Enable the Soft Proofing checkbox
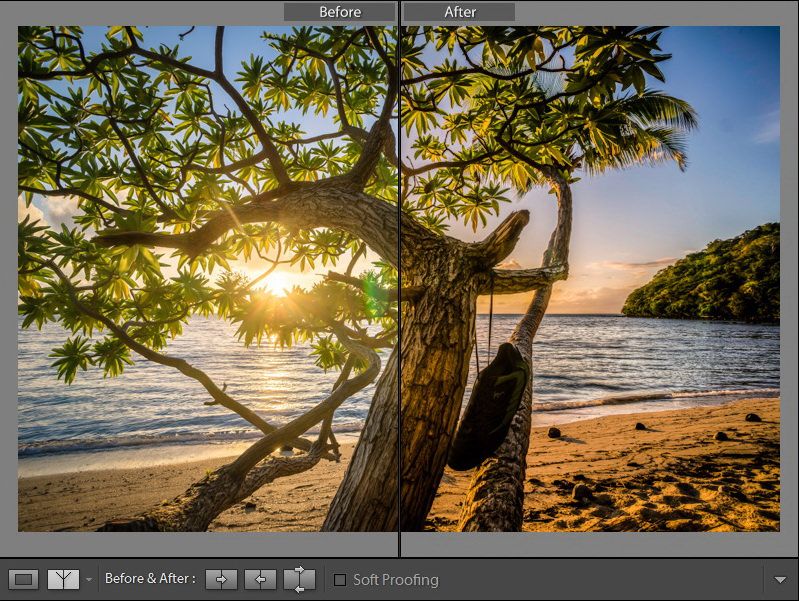The height and width of the screenshot is (601, 799). pos(340,580)
